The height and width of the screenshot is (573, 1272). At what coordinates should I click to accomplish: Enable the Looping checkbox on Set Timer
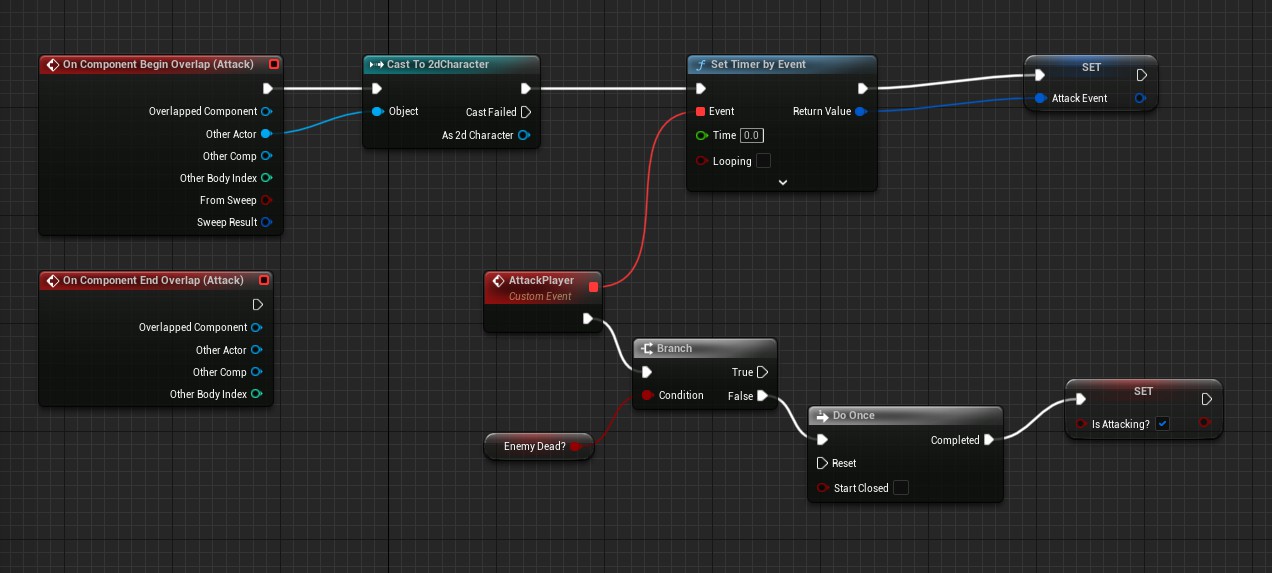click(x=764, y=161)
